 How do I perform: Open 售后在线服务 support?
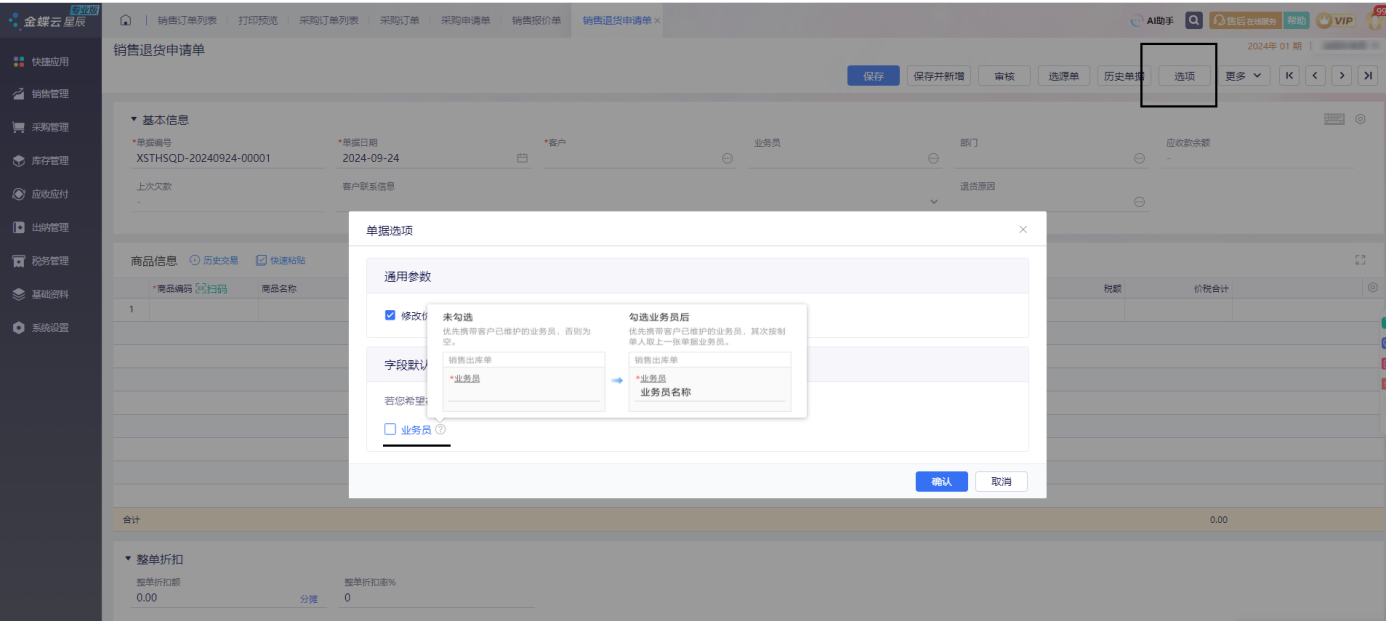point(1244,20)
